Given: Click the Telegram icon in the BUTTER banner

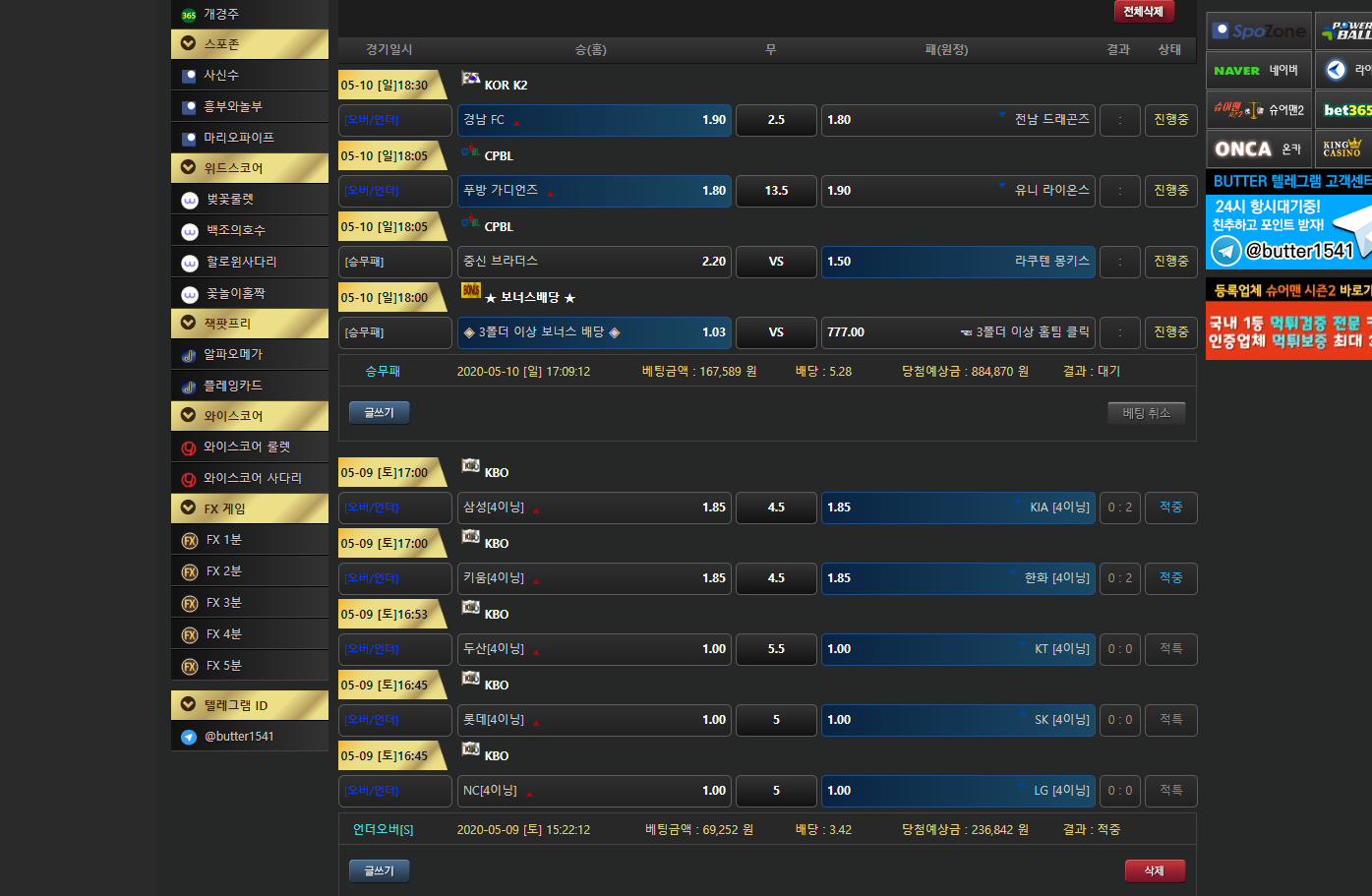Looking at the screenshot, I should (x=1225, y=252).
